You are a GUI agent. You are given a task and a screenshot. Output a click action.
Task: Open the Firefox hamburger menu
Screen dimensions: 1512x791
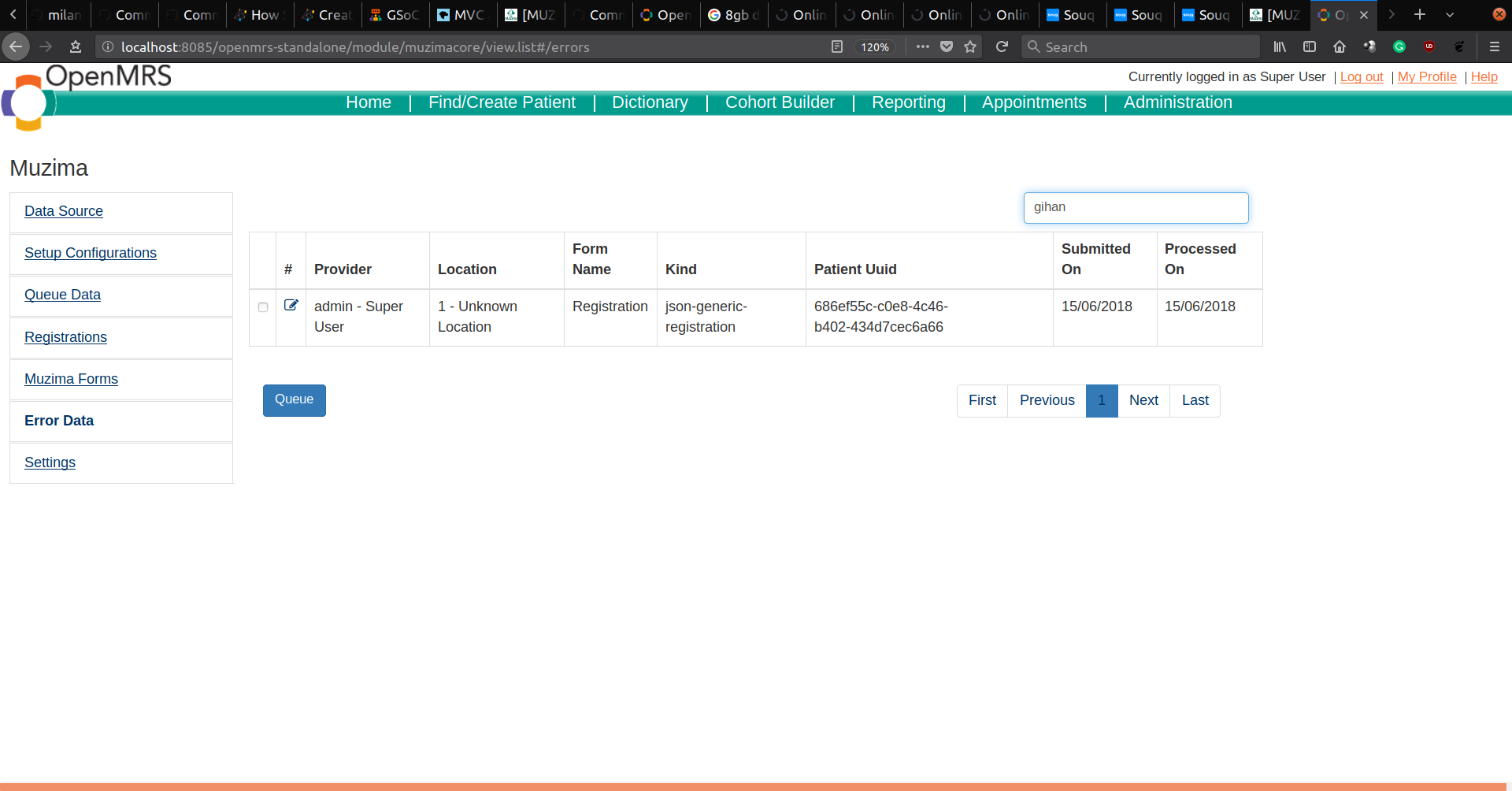click(1494, 46)
